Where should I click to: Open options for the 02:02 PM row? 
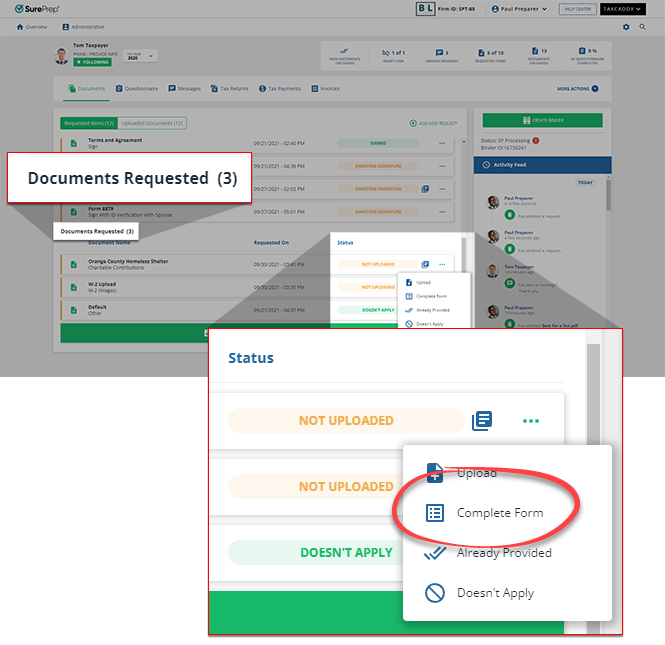[x=442, y=189]
